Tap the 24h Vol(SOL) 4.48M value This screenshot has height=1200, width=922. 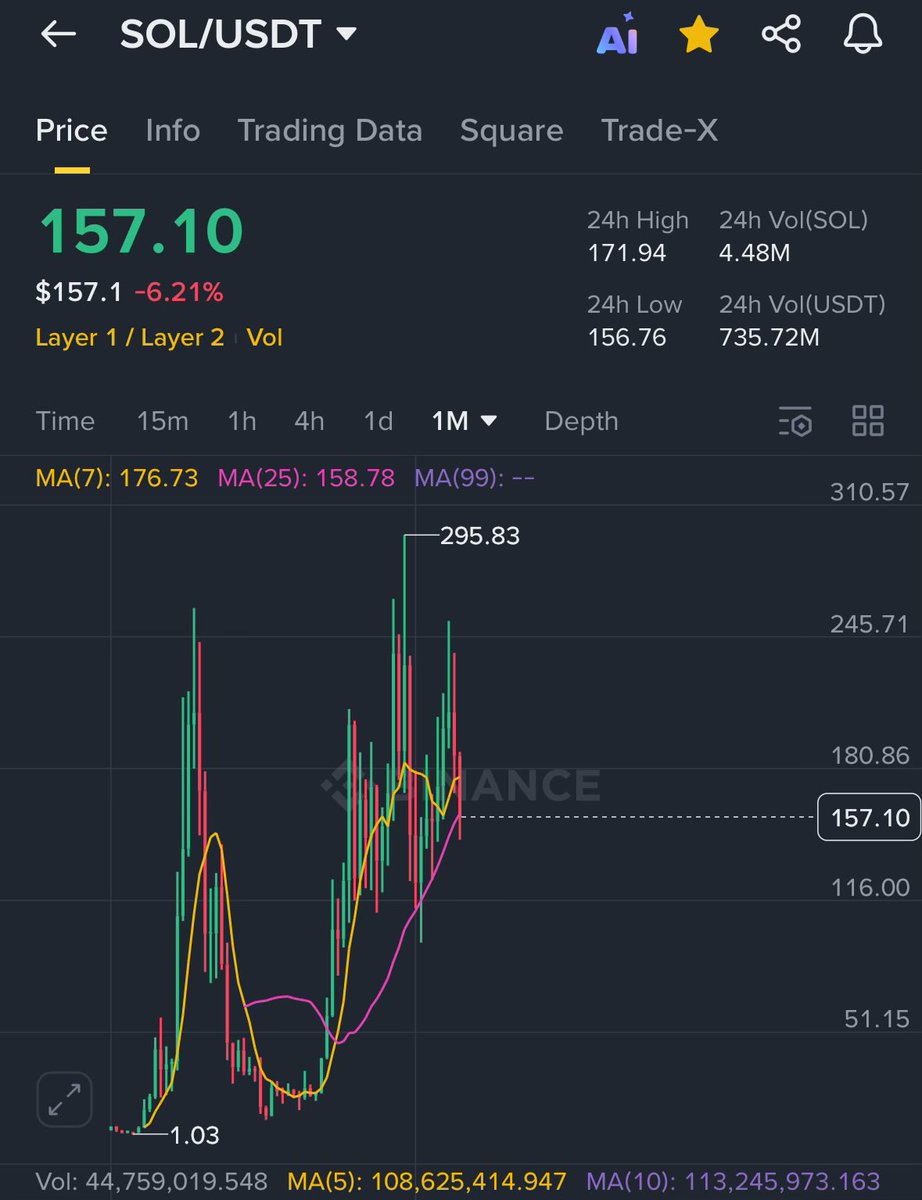click(754, 253)
